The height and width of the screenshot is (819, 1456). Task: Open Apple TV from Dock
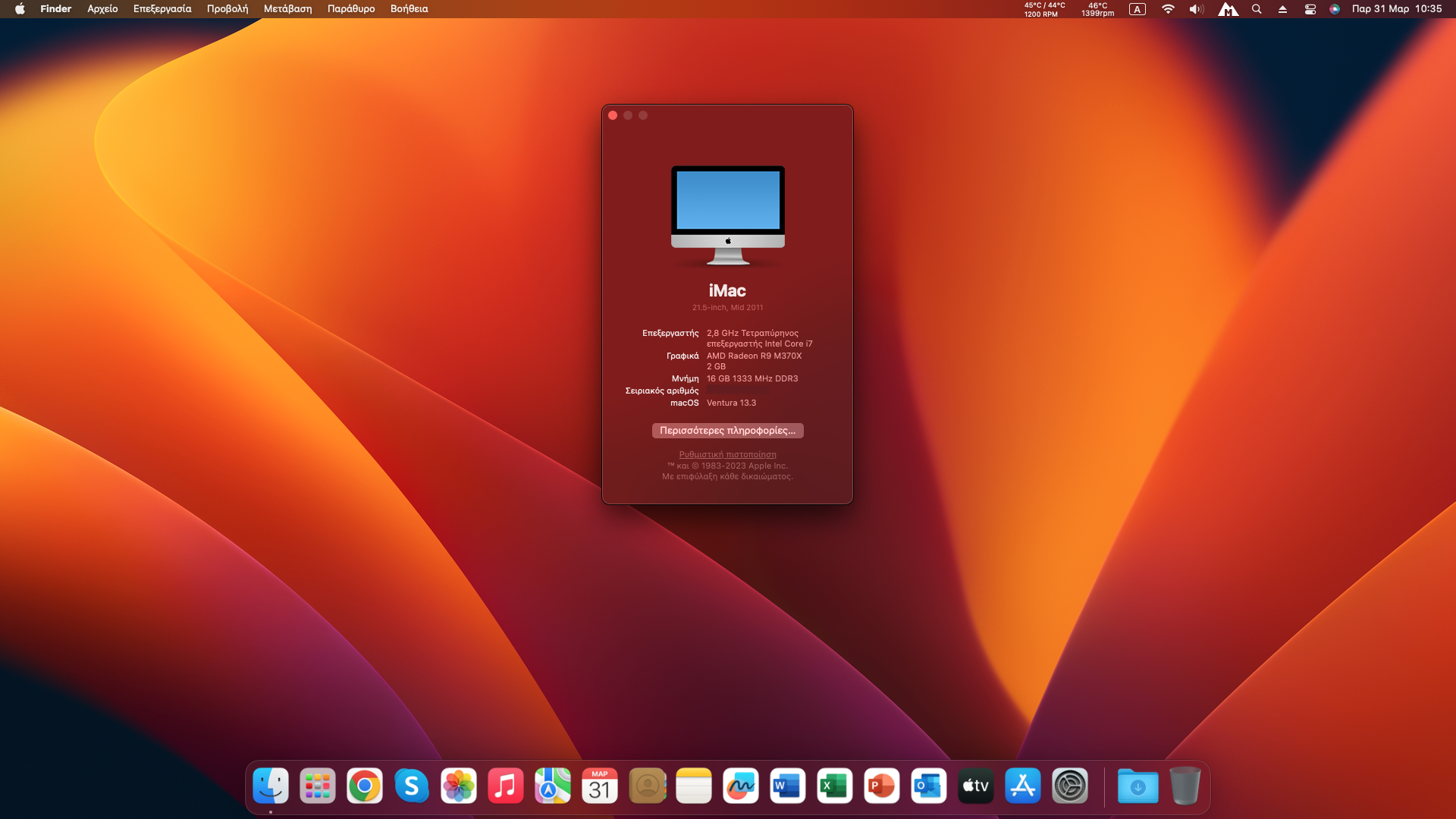pos(976,786)
